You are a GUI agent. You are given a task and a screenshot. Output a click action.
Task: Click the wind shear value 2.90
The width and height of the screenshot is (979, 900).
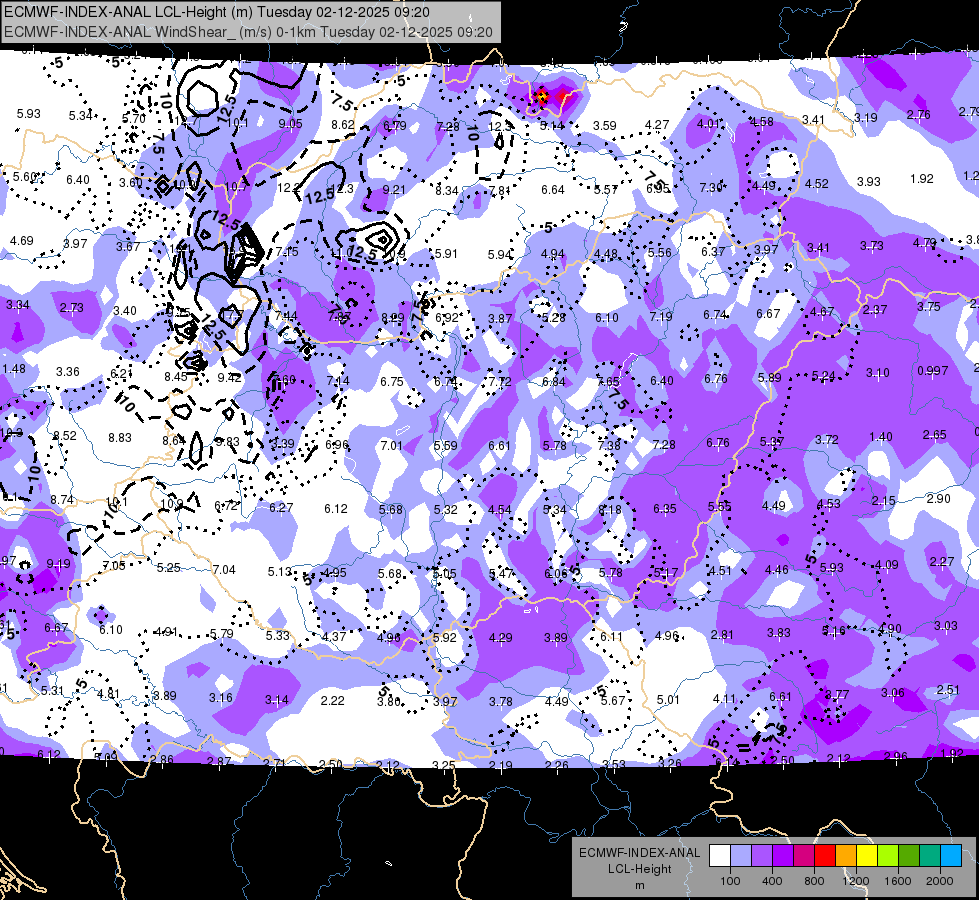click(x=938, y=498)
